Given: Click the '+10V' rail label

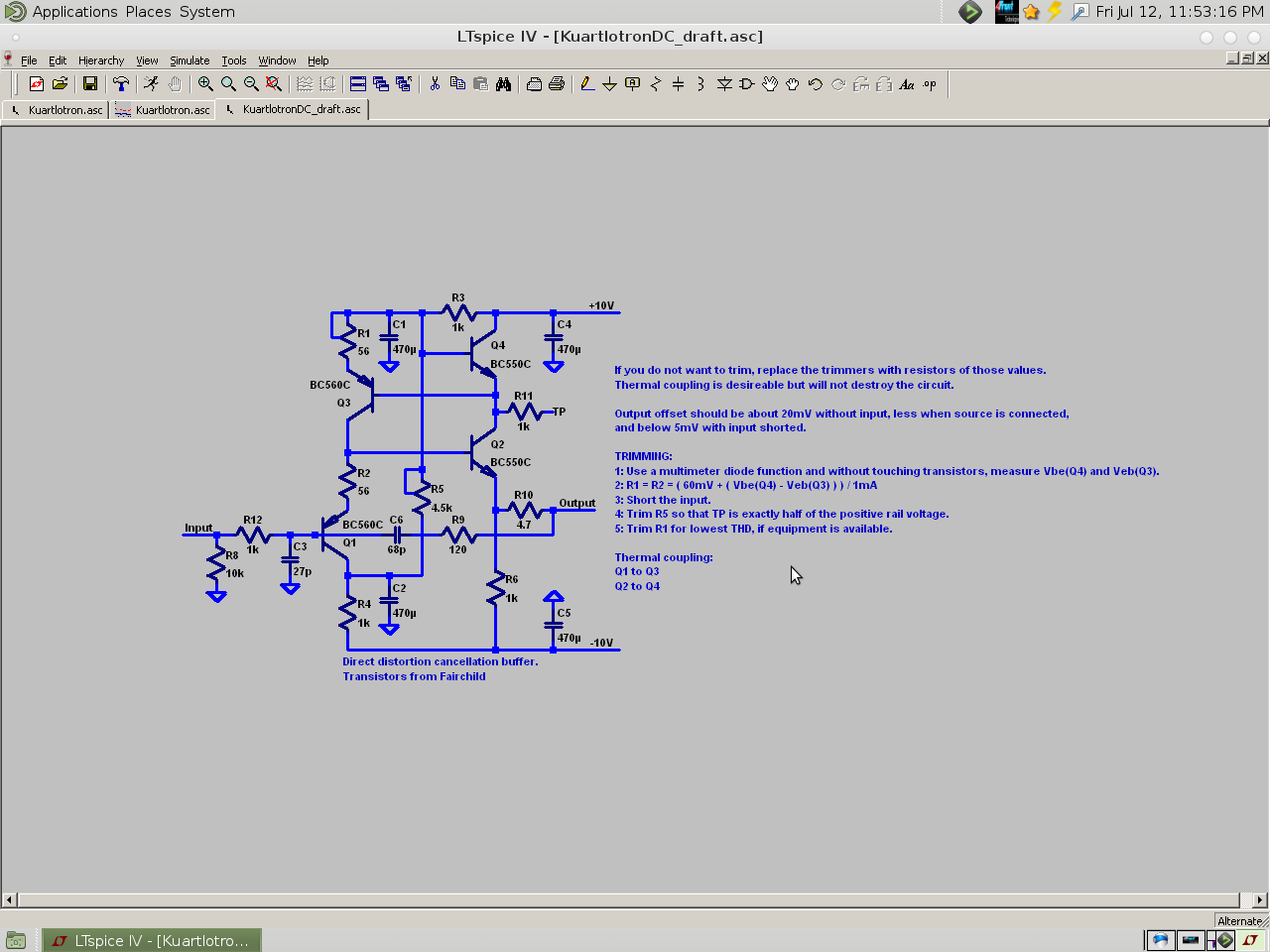Looking at the screenshot, I should tap(601, 305).
